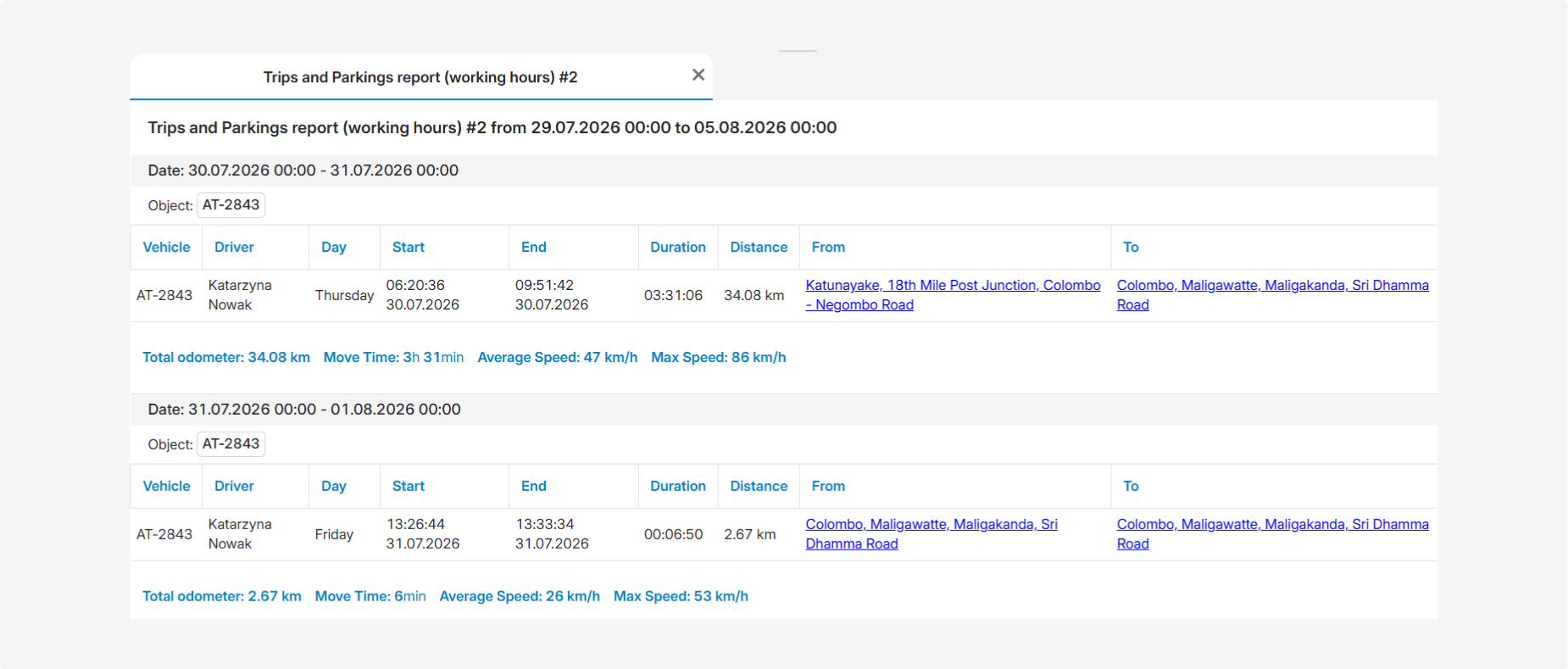1568x669 pixels.
Task: Open the Friday trip's From address link
Action: point(931,534)
